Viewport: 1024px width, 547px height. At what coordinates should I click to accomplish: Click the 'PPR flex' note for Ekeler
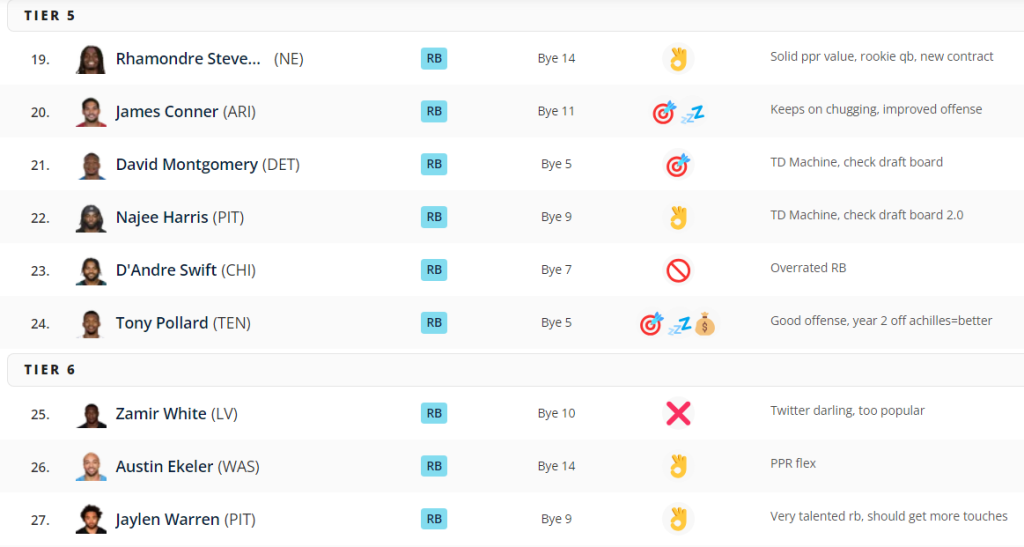793,463
